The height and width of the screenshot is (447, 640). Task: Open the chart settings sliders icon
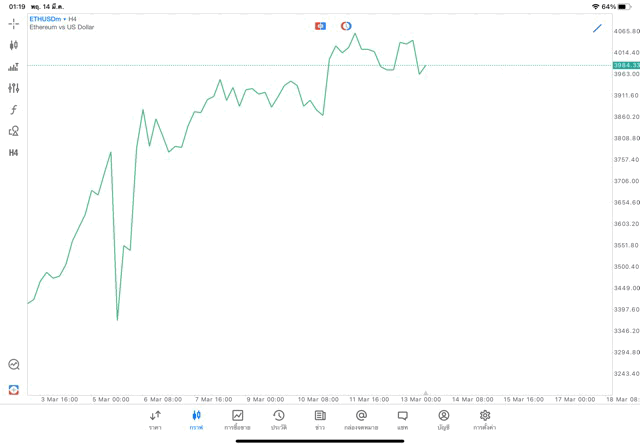(x=13, y=88)
